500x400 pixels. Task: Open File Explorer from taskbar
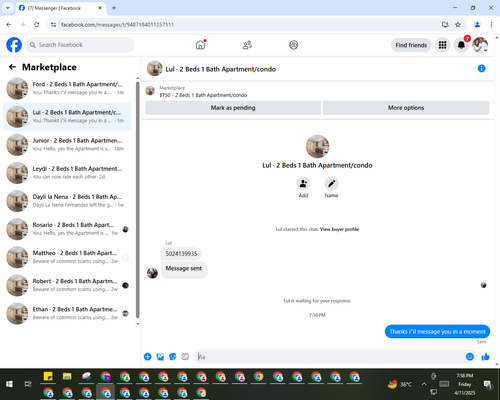67,377
